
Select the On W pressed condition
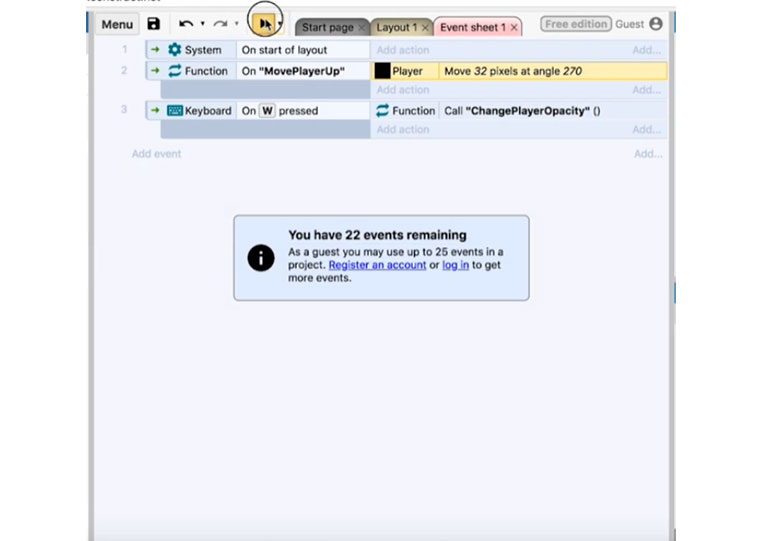click(303, 111)
